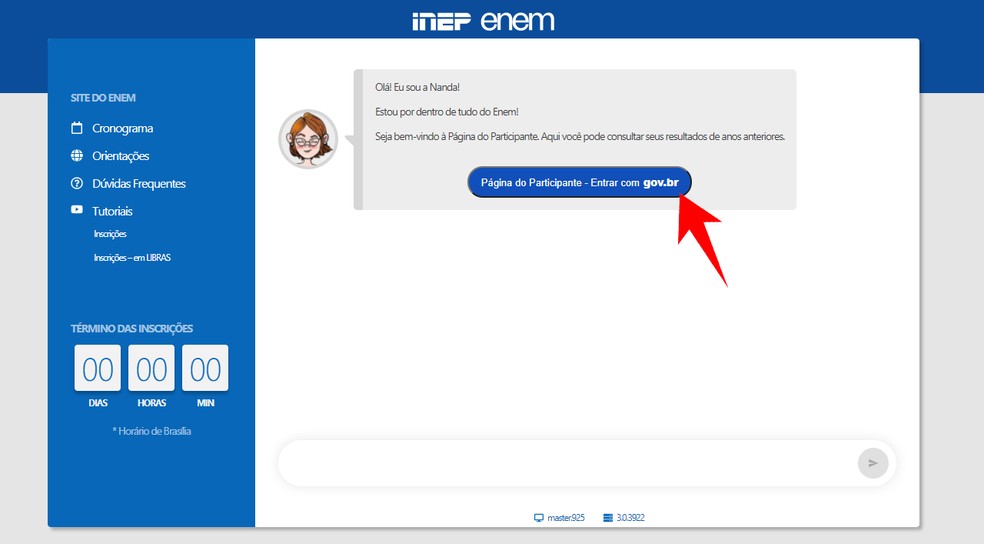Click the TÉRMINO DAS INSCRIÇÕES heading
The height and width of the screenshot is (544, 984).
(x=132, y=328)
